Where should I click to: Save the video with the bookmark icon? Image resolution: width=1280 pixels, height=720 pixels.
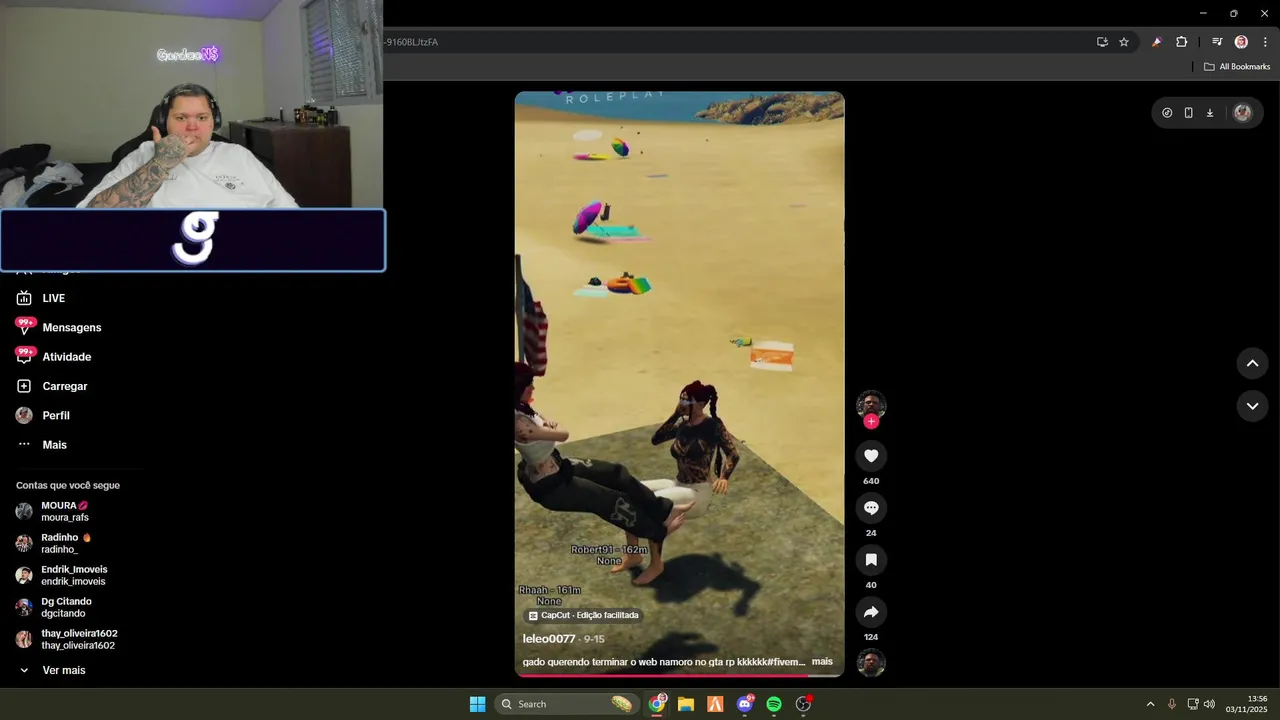871,560
